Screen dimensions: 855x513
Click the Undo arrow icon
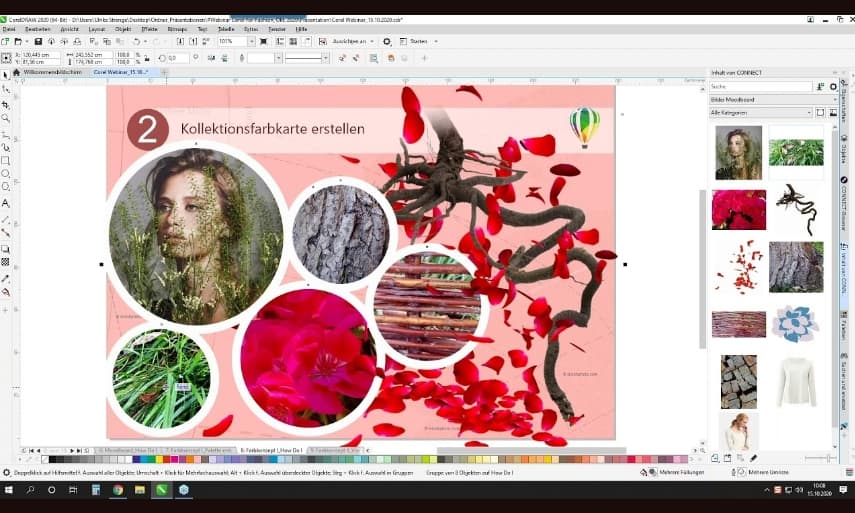coord(136,41)
